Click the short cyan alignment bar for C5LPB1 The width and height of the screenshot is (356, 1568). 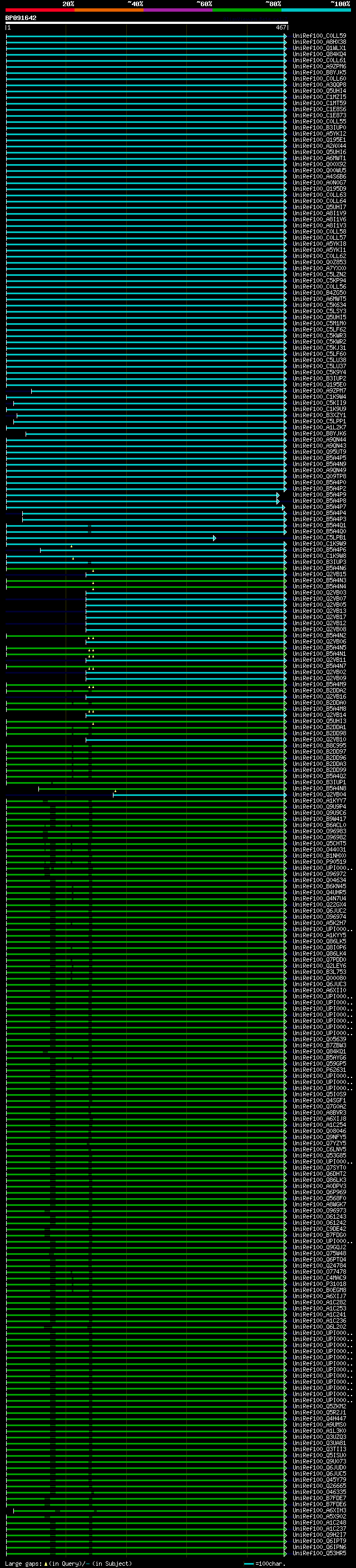(x=110, y=538)
